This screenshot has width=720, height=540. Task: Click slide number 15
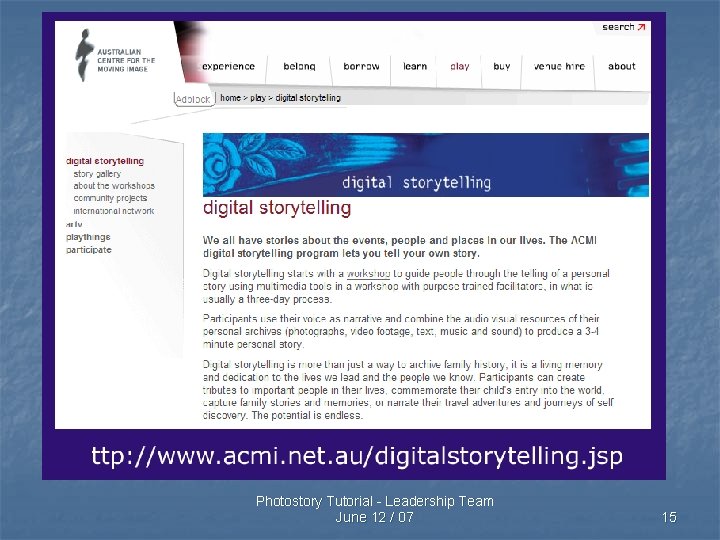tap(669, 517)
